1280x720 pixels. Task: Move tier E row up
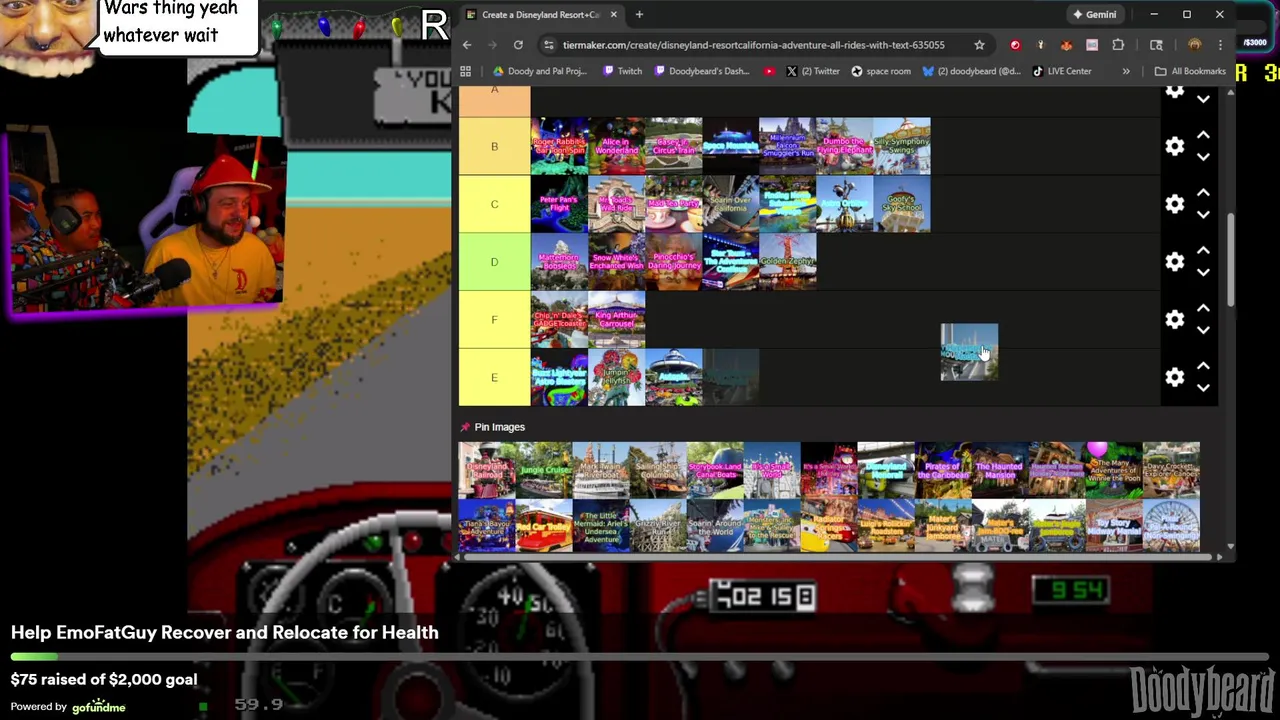point(1203,366)
